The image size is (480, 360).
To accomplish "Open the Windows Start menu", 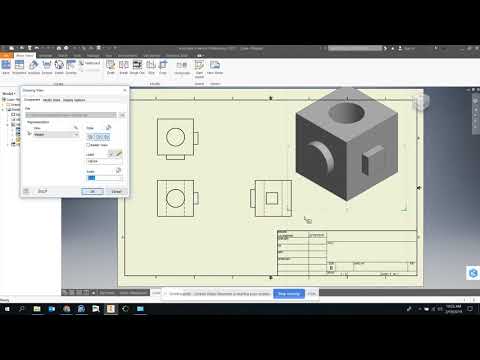I will [x=7, y=309].
